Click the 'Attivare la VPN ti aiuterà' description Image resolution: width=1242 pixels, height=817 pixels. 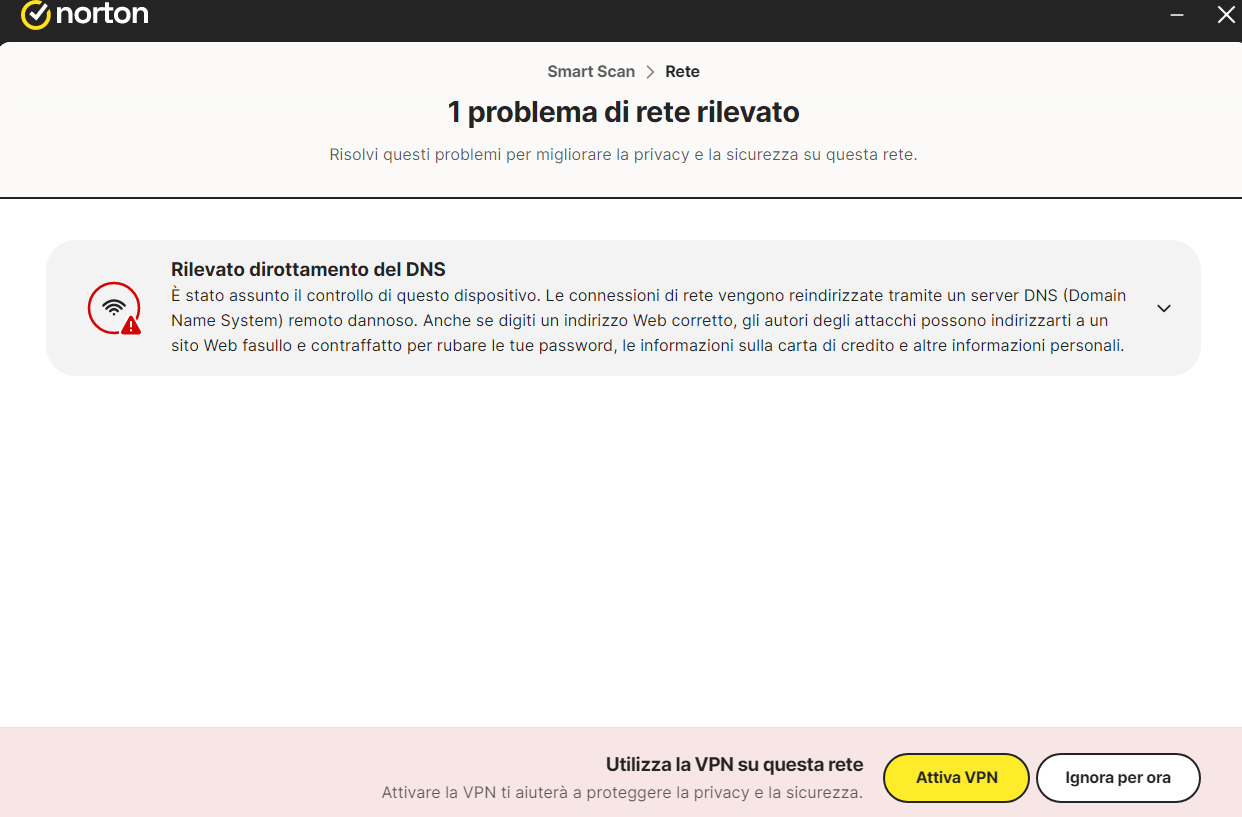(x=622, y=793)
